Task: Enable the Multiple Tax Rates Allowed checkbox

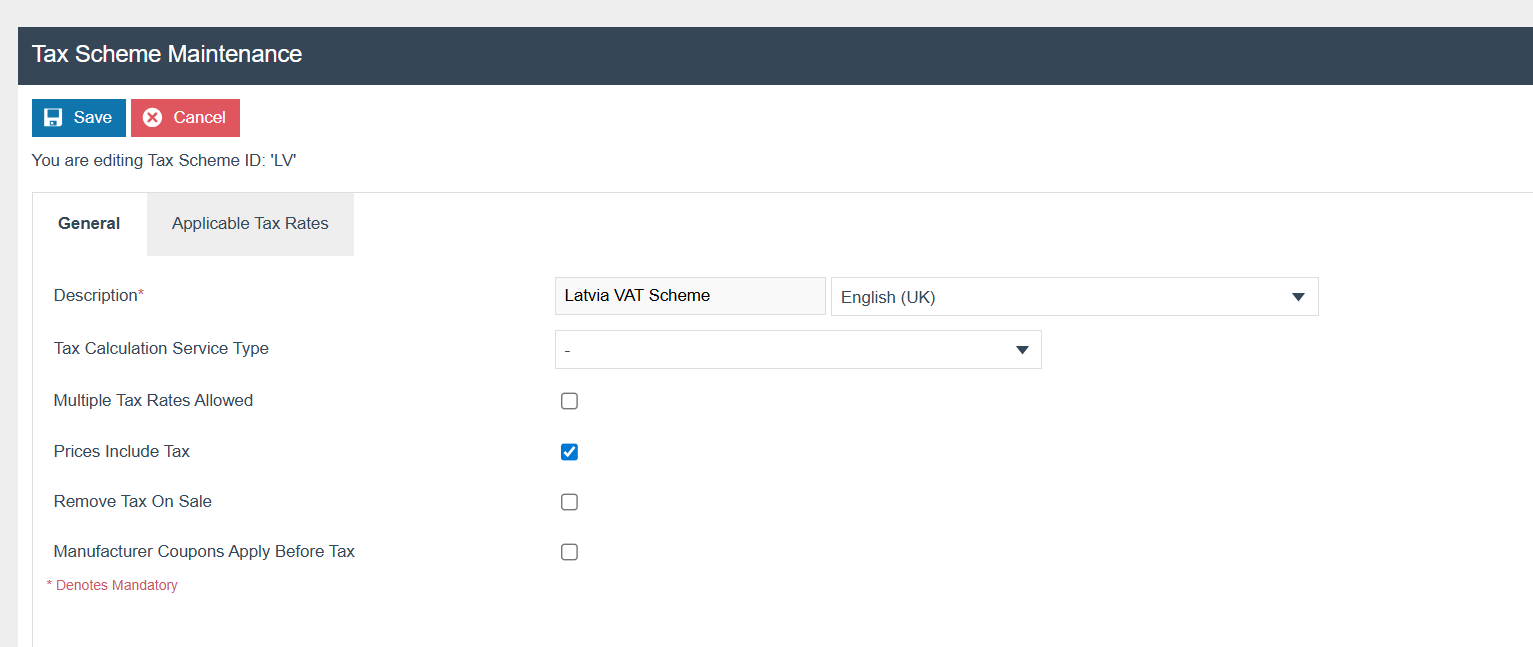Action: point(569,401)
